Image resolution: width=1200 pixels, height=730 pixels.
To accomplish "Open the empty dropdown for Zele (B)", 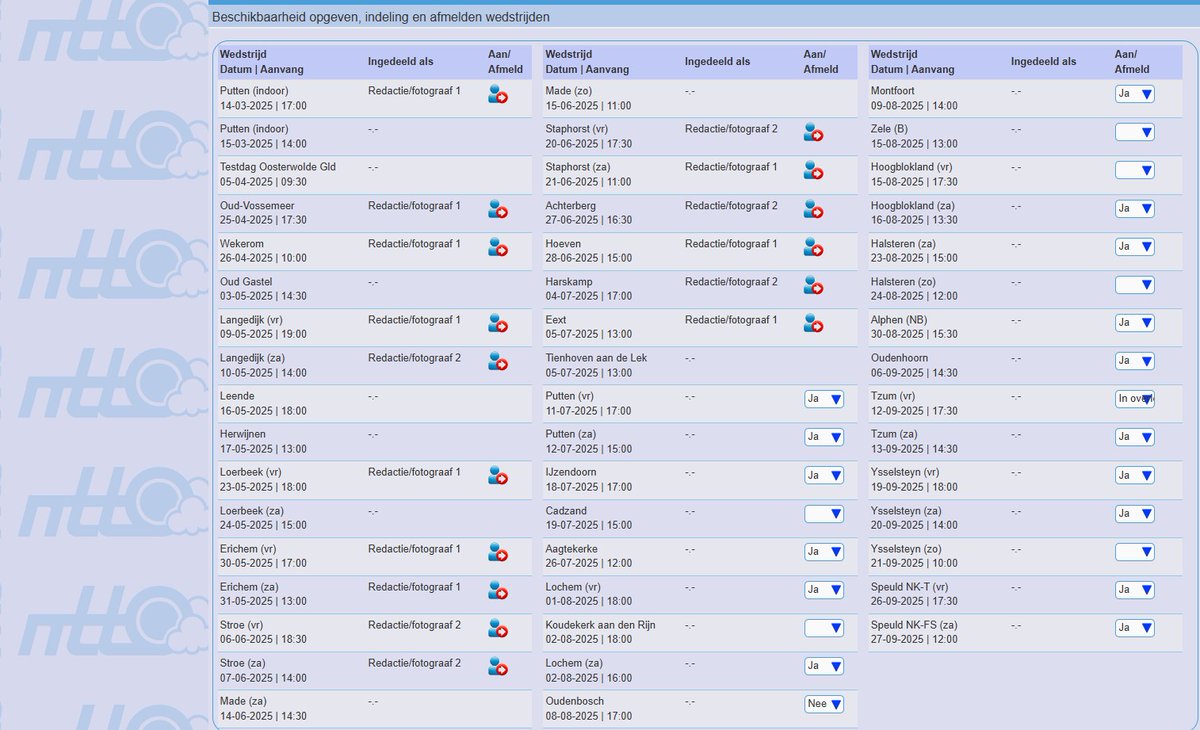I will (x=1135, y=132).
